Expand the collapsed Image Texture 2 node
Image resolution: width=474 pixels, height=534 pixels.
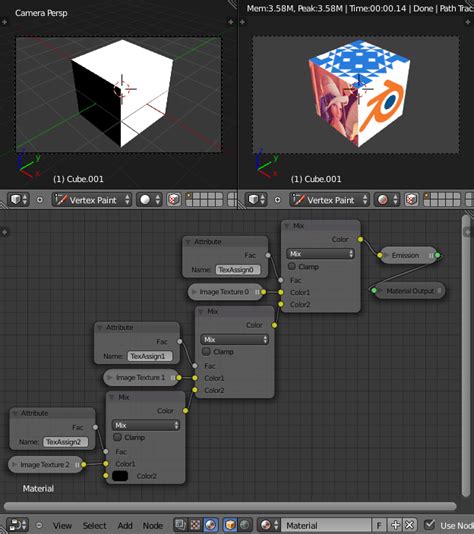tap(14, 465)
